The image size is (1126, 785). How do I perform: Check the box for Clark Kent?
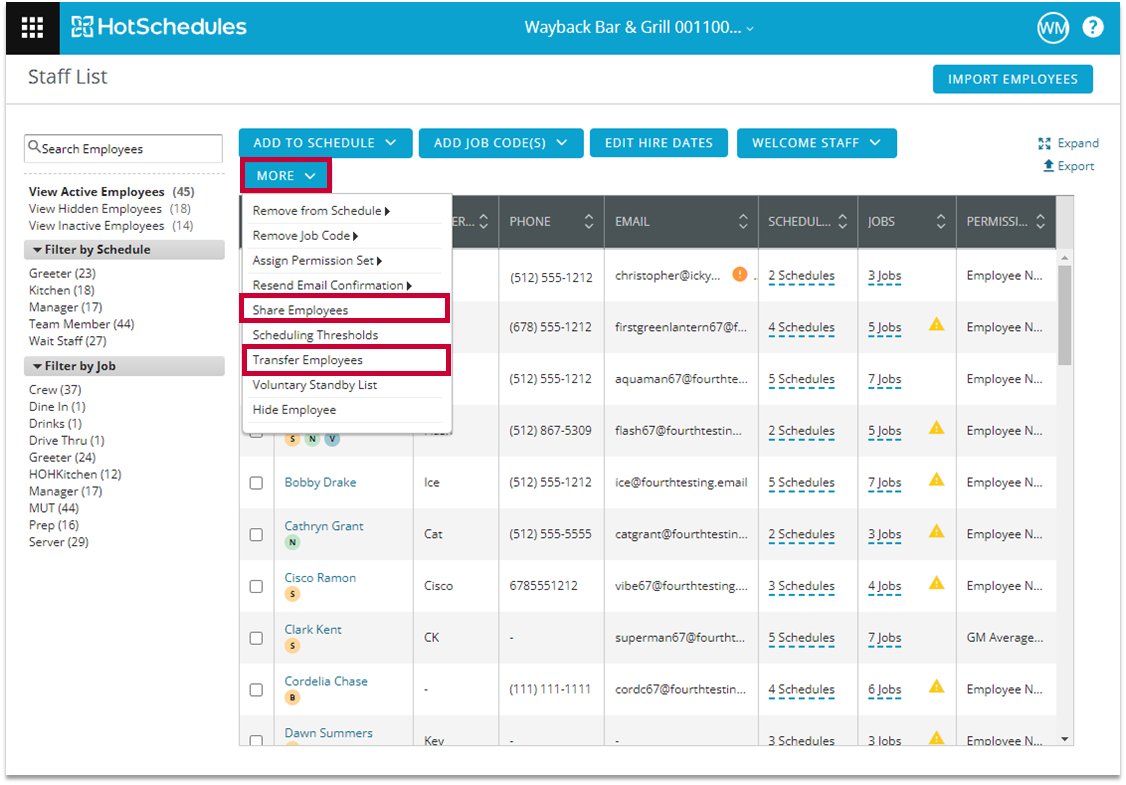(256, 638)
